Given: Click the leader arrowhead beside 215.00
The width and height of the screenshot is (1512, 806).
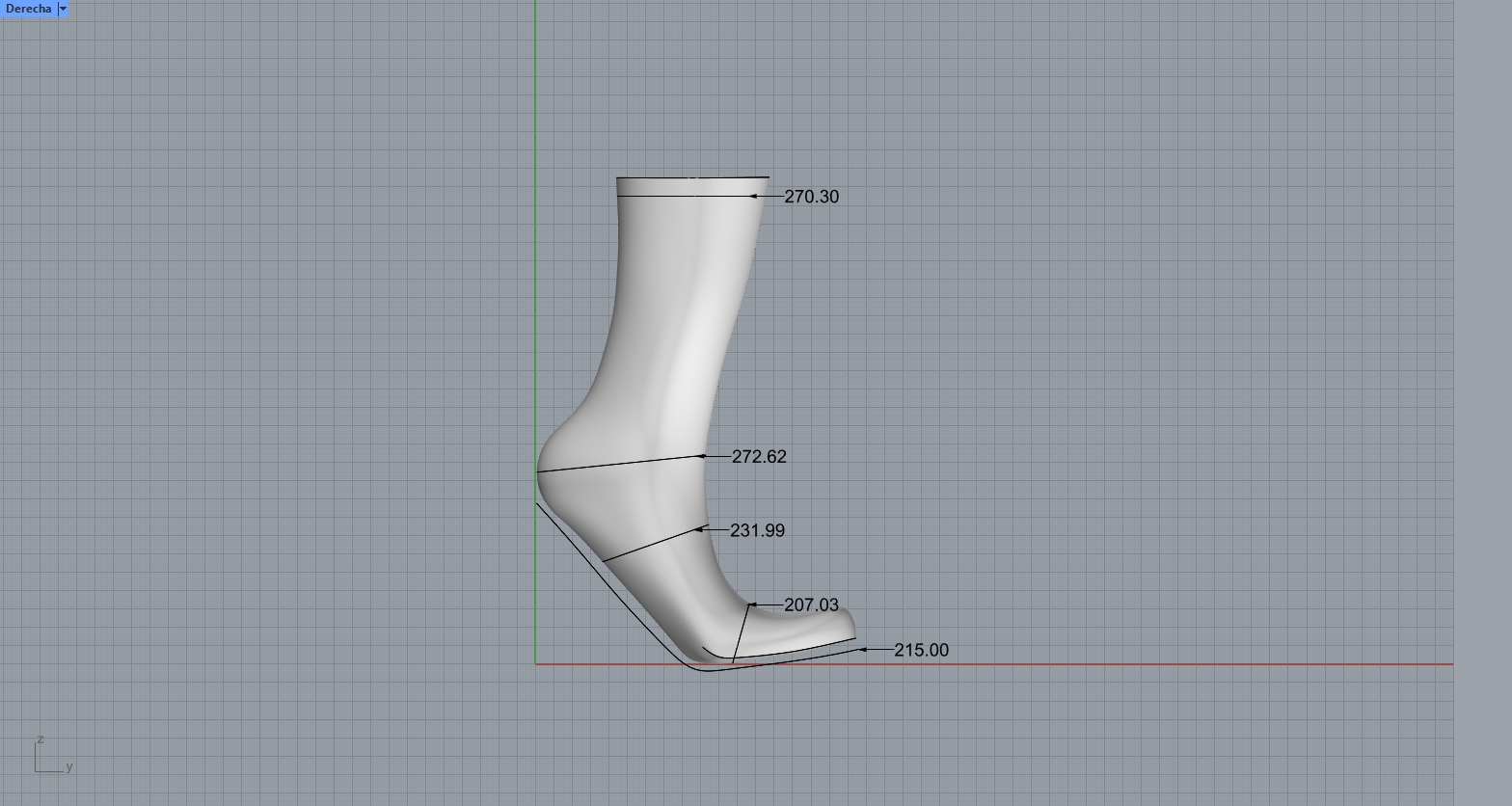Looking at the screenshot, I should 862,650.
